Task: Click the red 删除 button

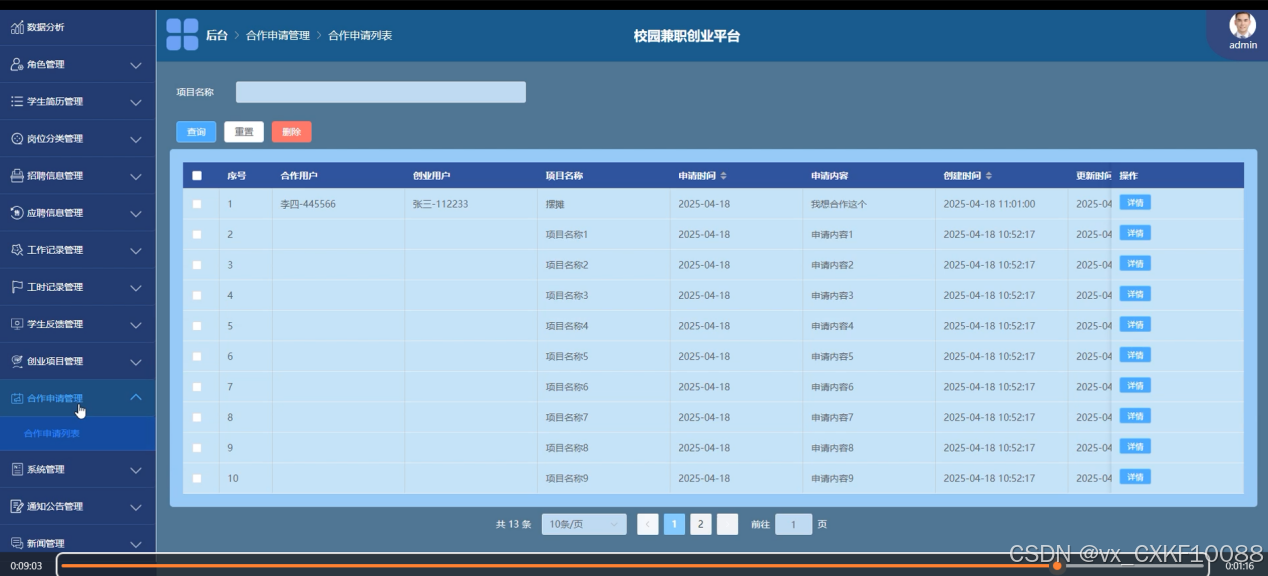Action: pos(291,132)
